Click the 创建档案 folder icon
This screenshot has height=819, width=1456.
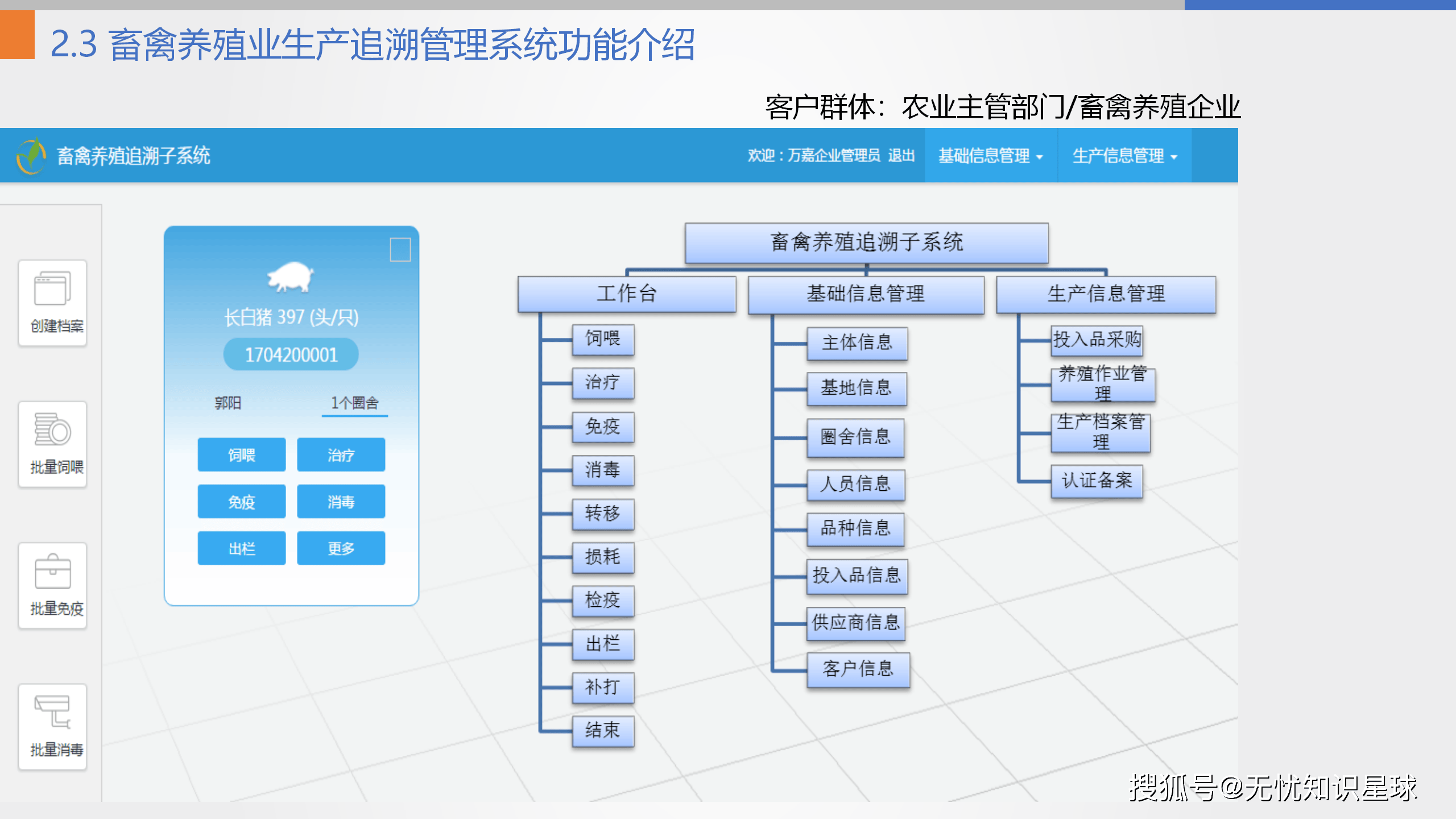click(52, 289)
